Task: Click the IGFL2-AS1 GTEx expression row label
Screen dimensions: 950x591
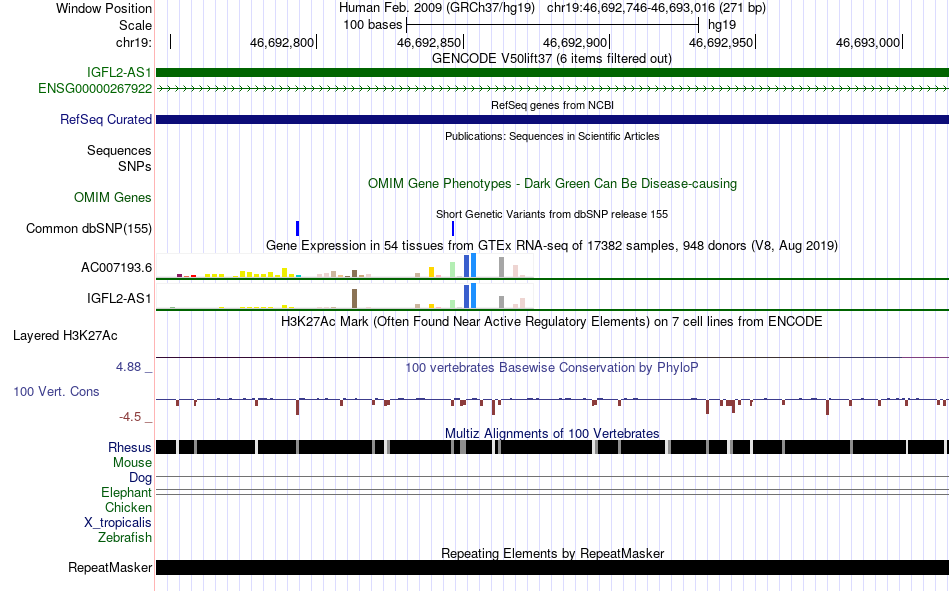Action: pyautogui.click(x=119, y=298)
